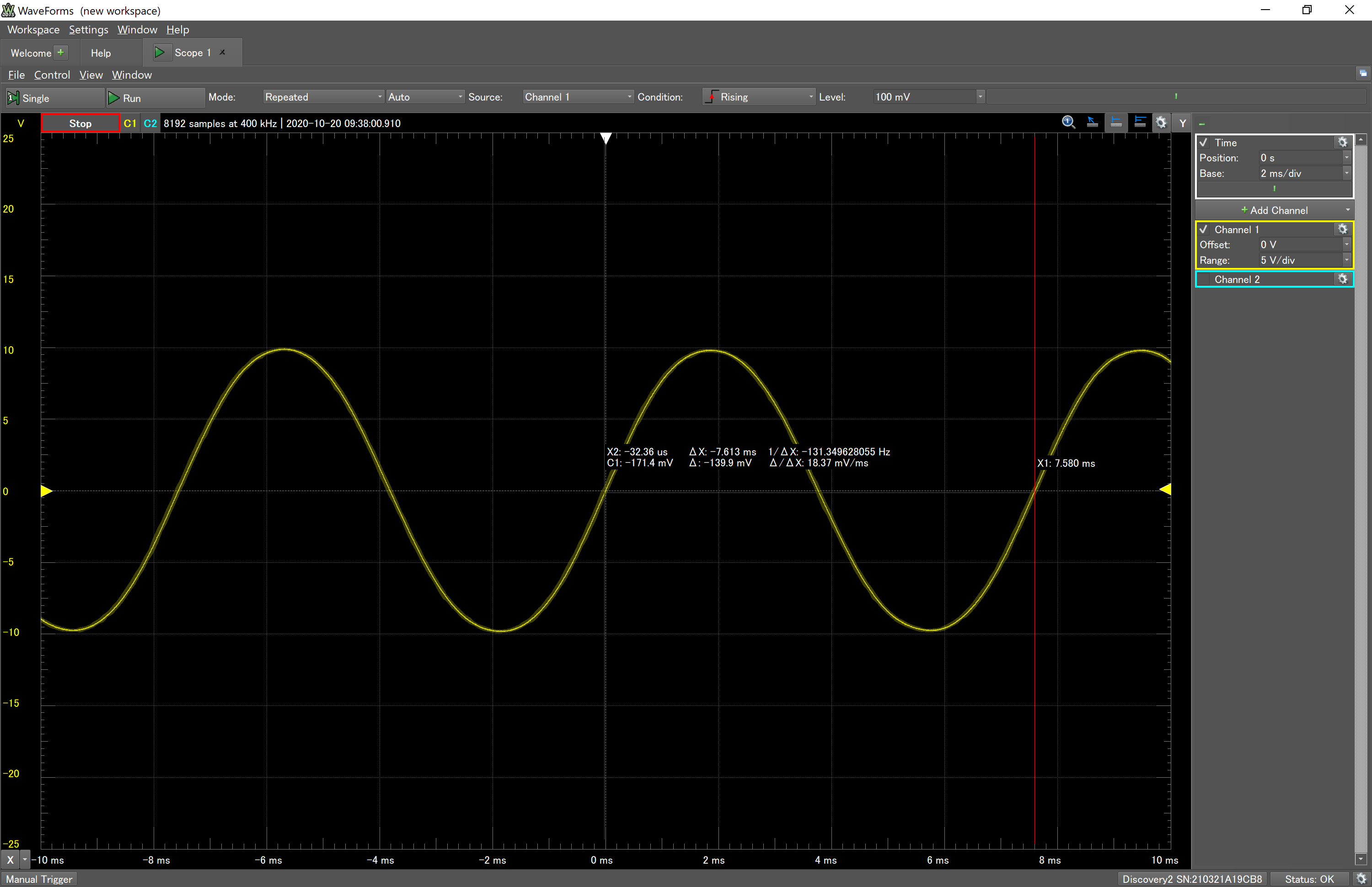Click the white trigger position triangle marker
The width and height of the screenshot is (1372, 887).
[606, 138]
